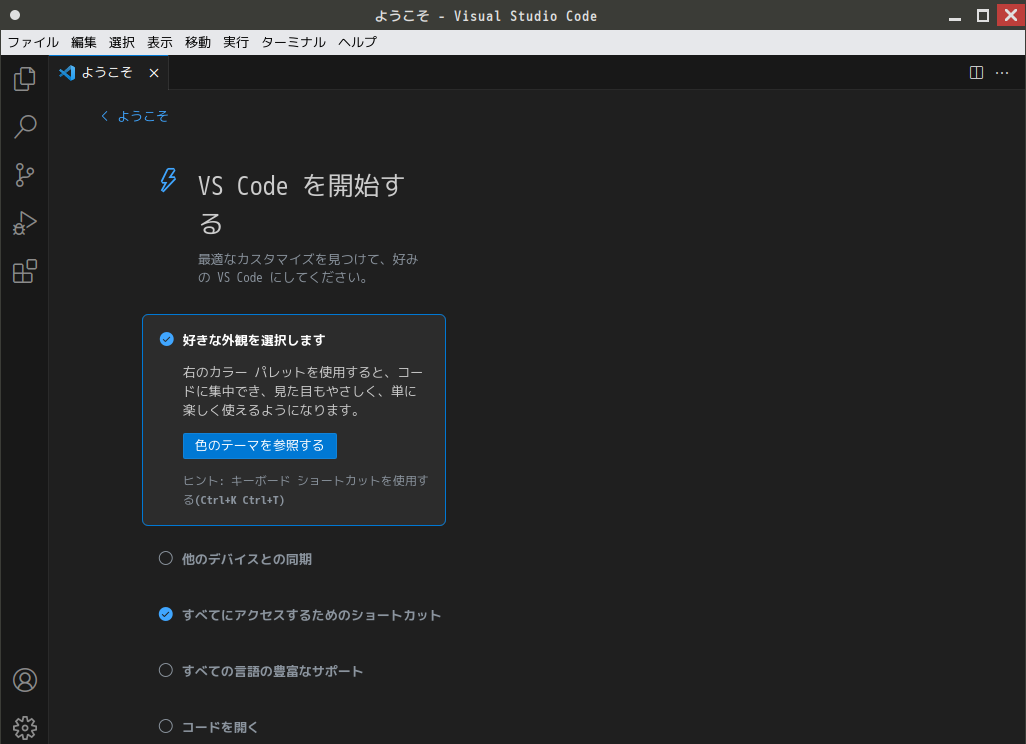Split the editor to the right
1026x744 pixels.
(x=976, y=73)
